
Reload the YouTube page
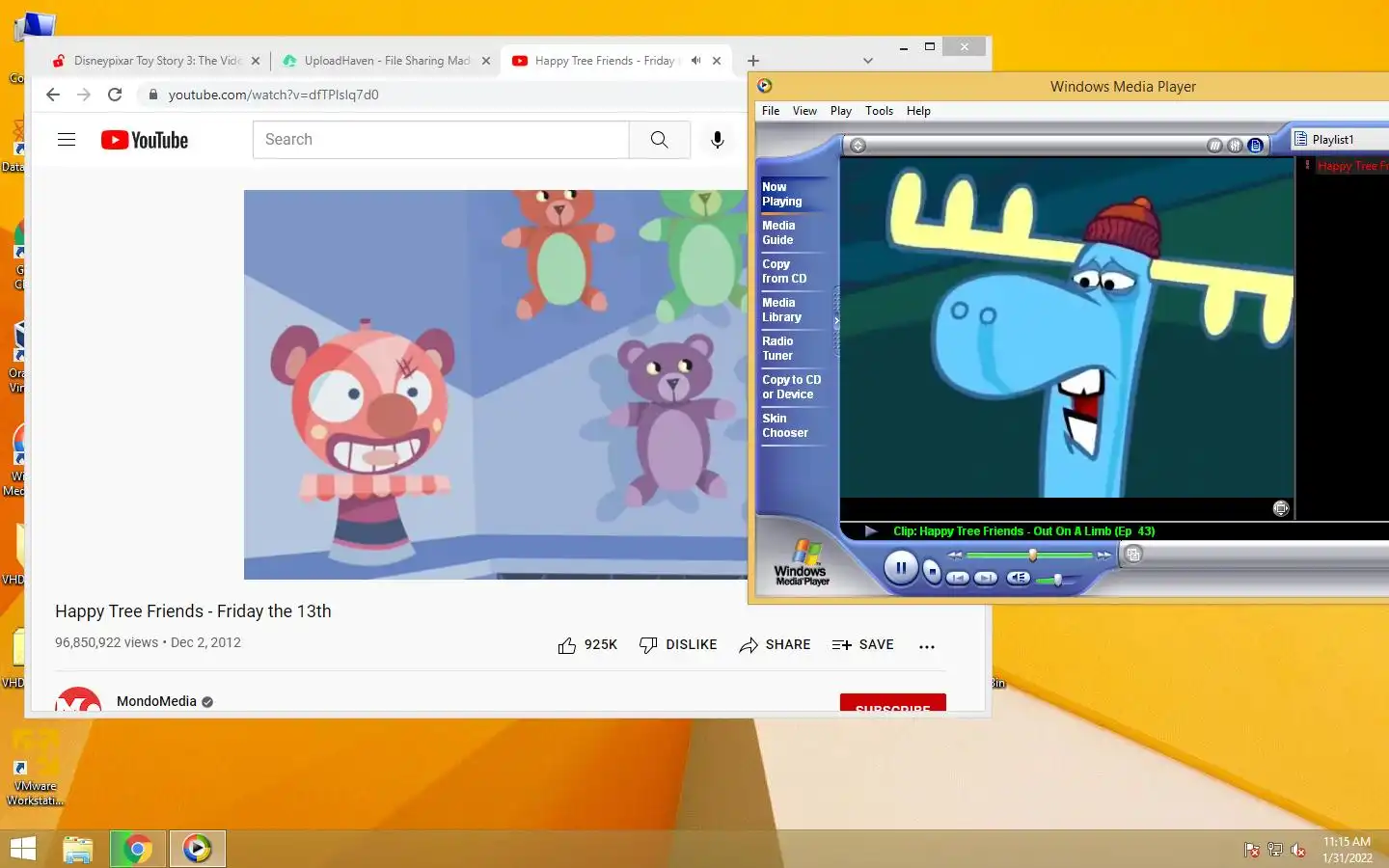point(115,95)
